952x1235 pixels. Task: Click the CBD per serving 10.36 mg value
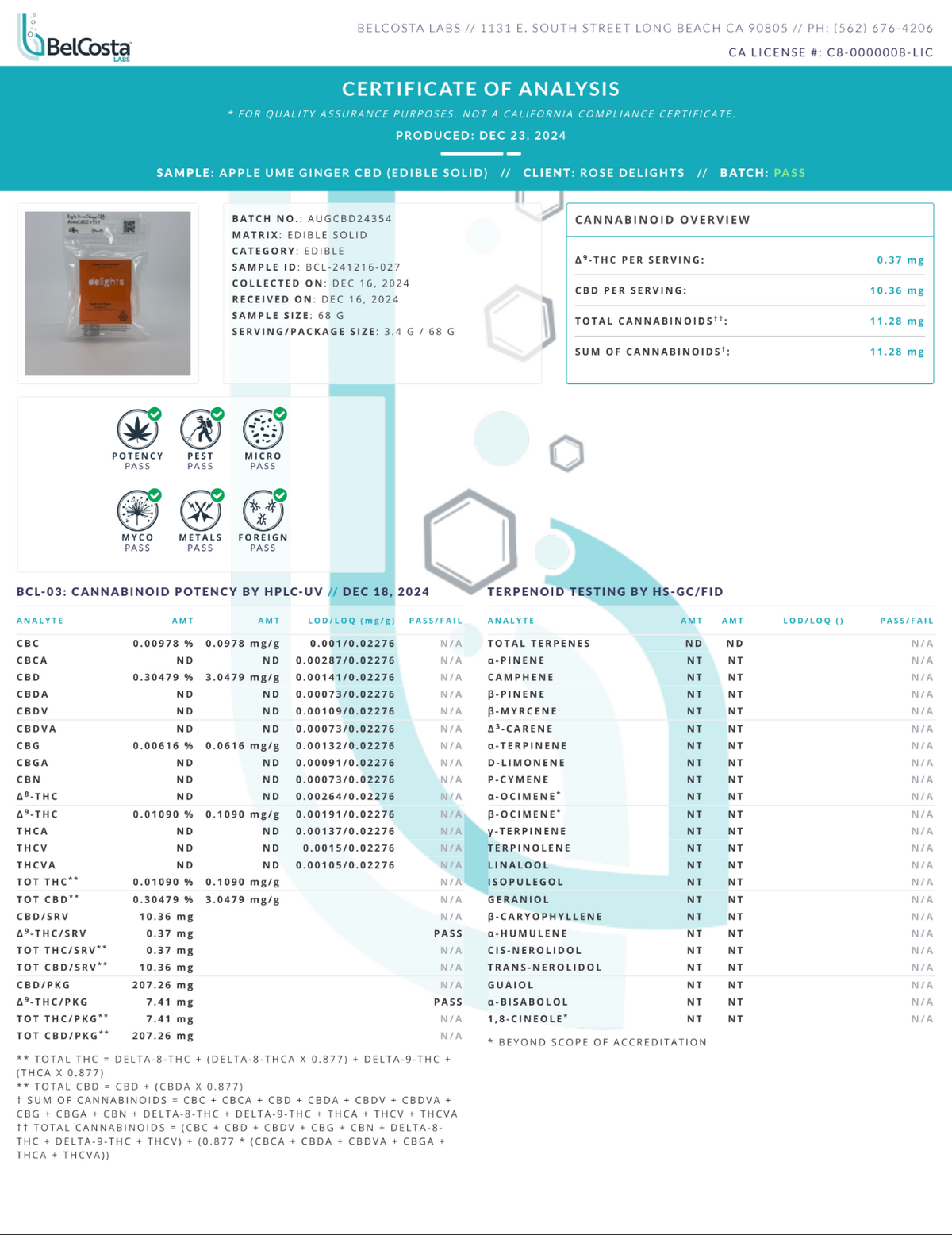point(896,290)
